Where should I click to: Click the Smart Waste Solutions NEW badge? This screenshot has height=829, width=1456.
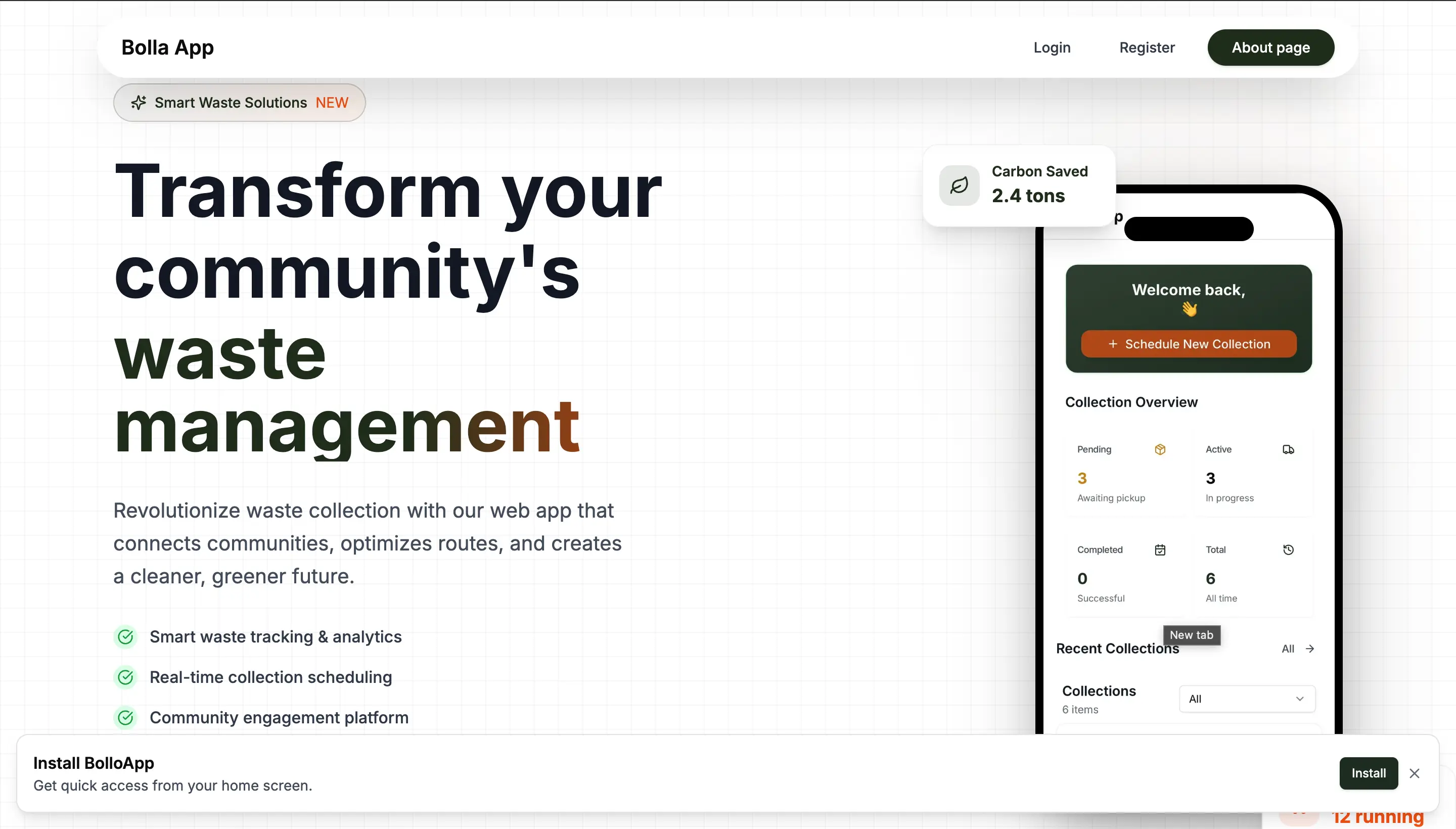coord(239,103)
